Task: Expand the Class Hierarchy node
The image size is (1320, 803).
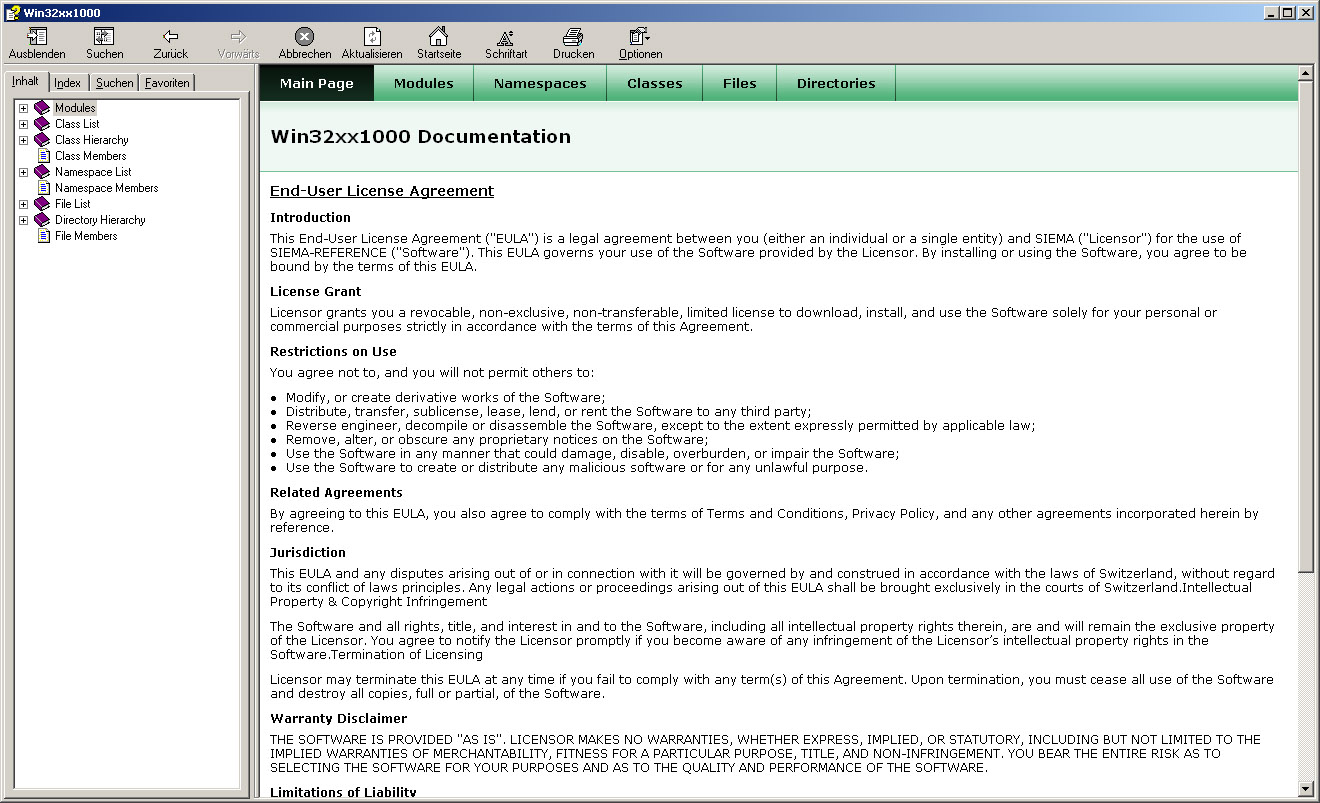Action: coord(23,140)
